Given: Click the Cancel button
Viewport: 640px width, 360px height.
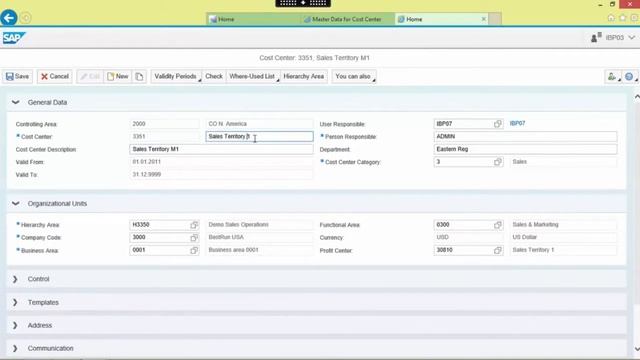Looking at the screenshot, I should coord(55,76).
